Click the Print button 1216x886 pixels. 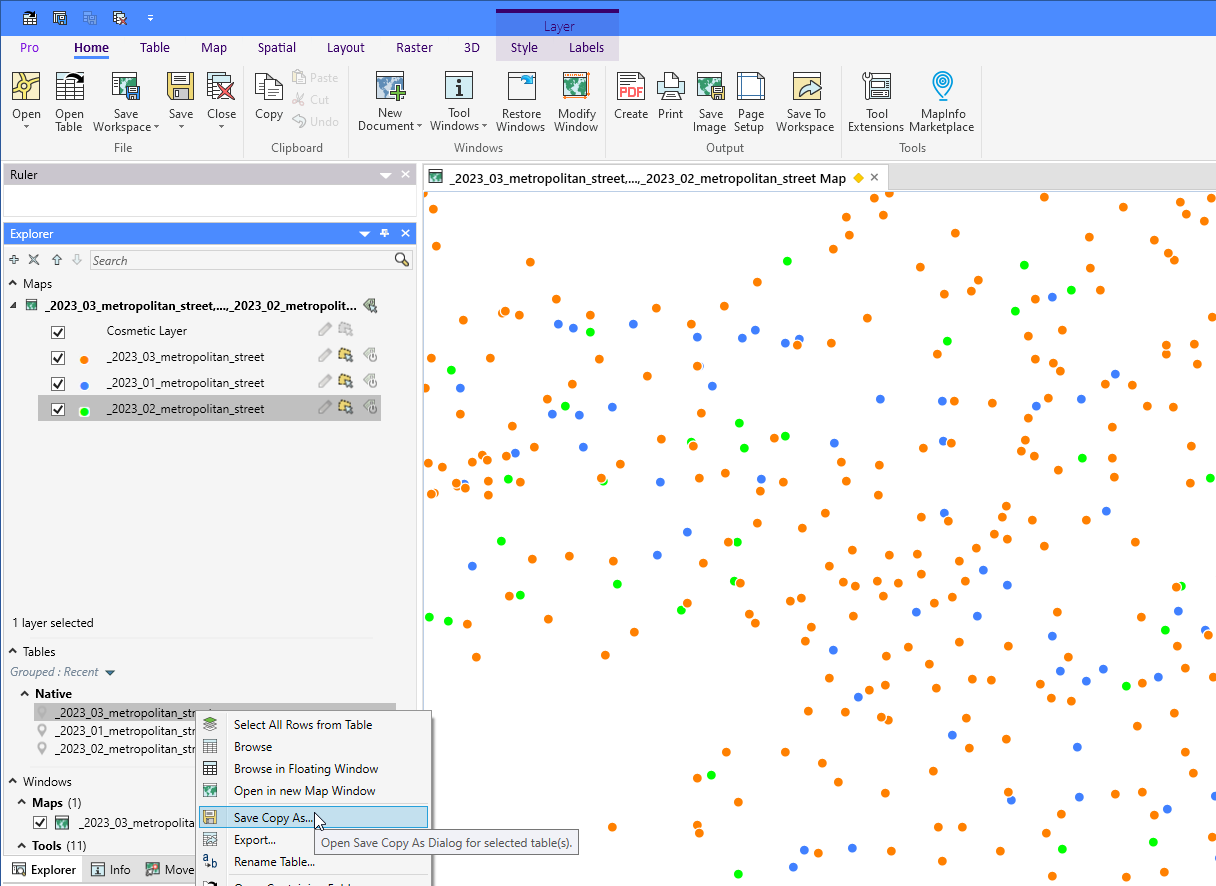[670, 100]
